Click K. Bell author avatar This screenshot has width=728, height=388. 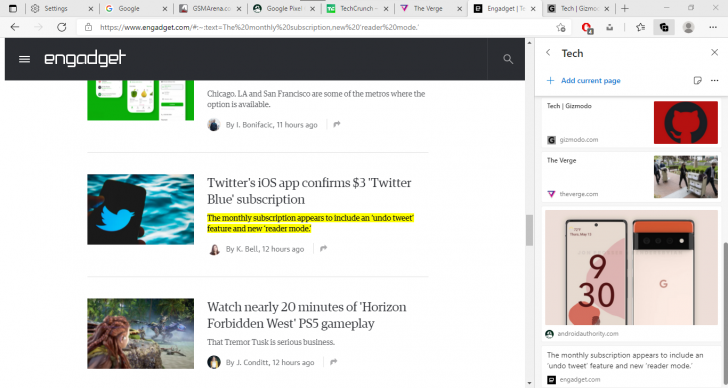click(x=214, y=249)
